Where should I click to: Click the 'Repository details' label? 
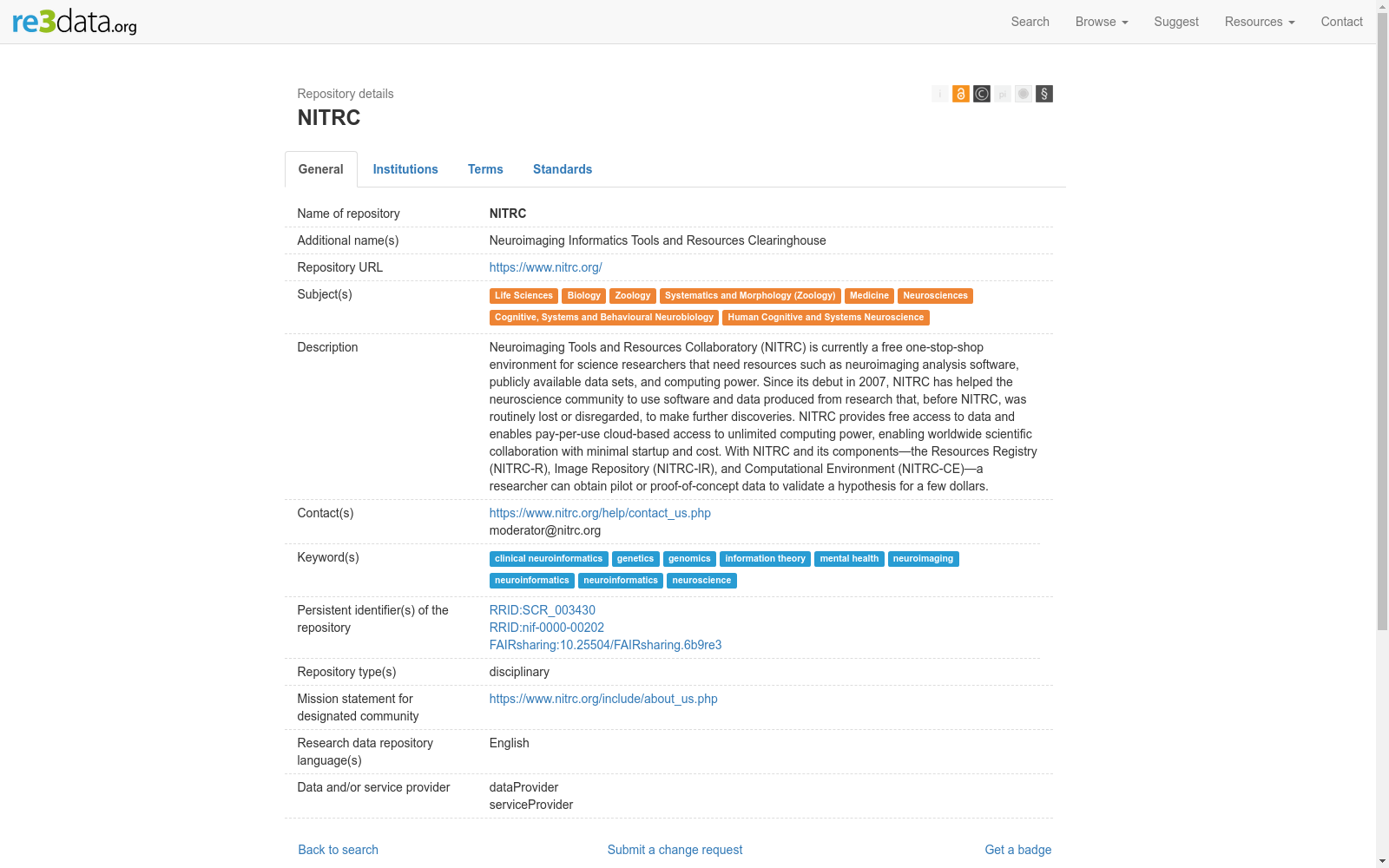pos(346,94)
